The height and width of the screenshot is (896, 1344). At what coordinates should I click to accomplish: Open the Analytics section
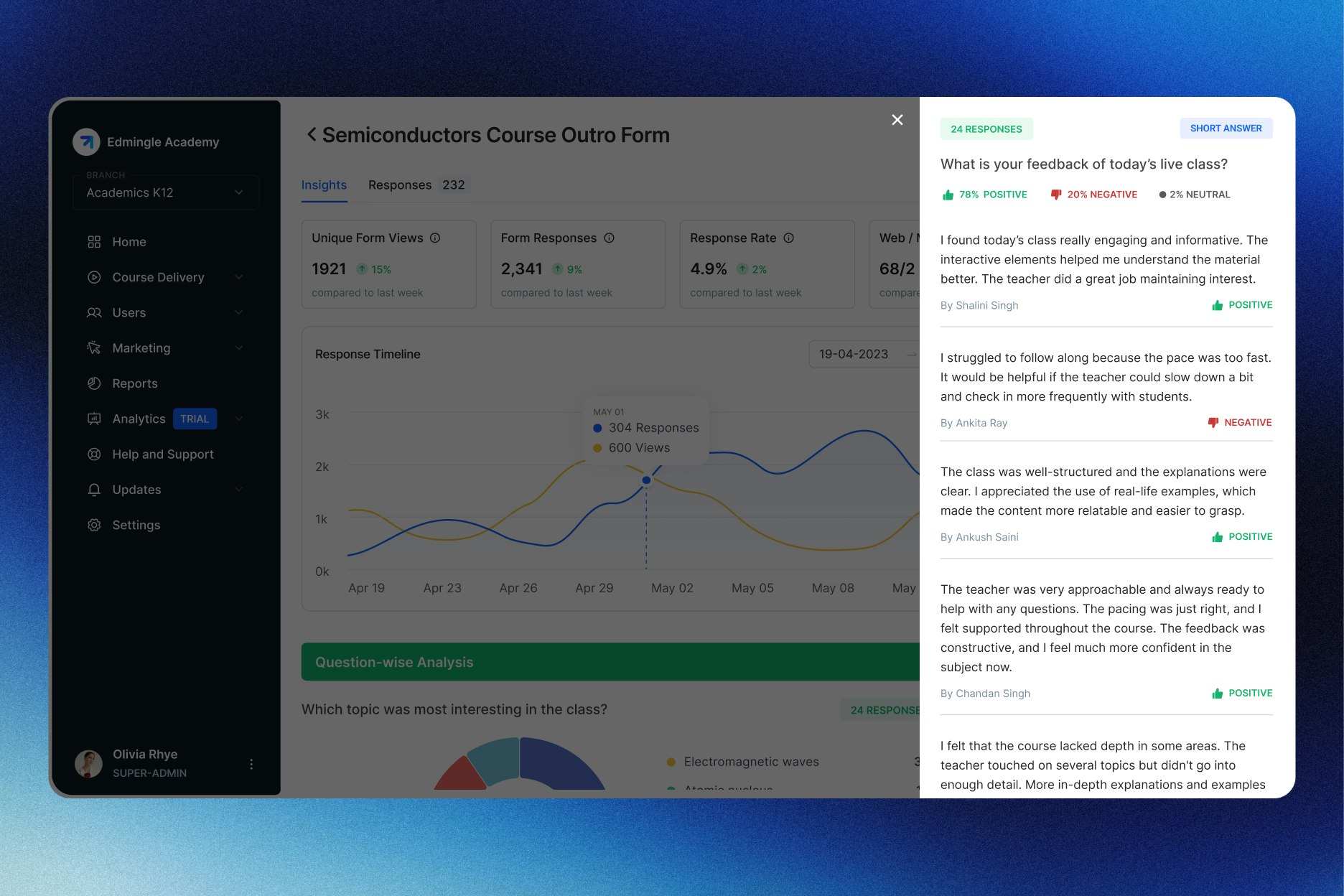[138, 419]
